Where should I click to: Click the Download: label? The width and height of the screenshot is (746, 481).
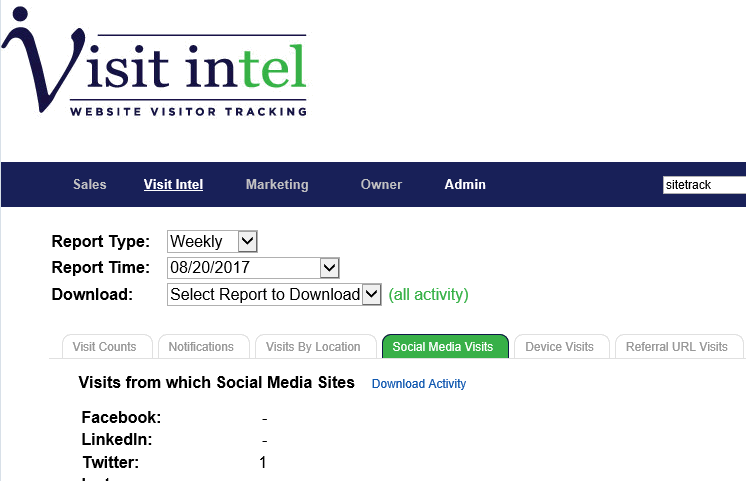tap(92, 294)
